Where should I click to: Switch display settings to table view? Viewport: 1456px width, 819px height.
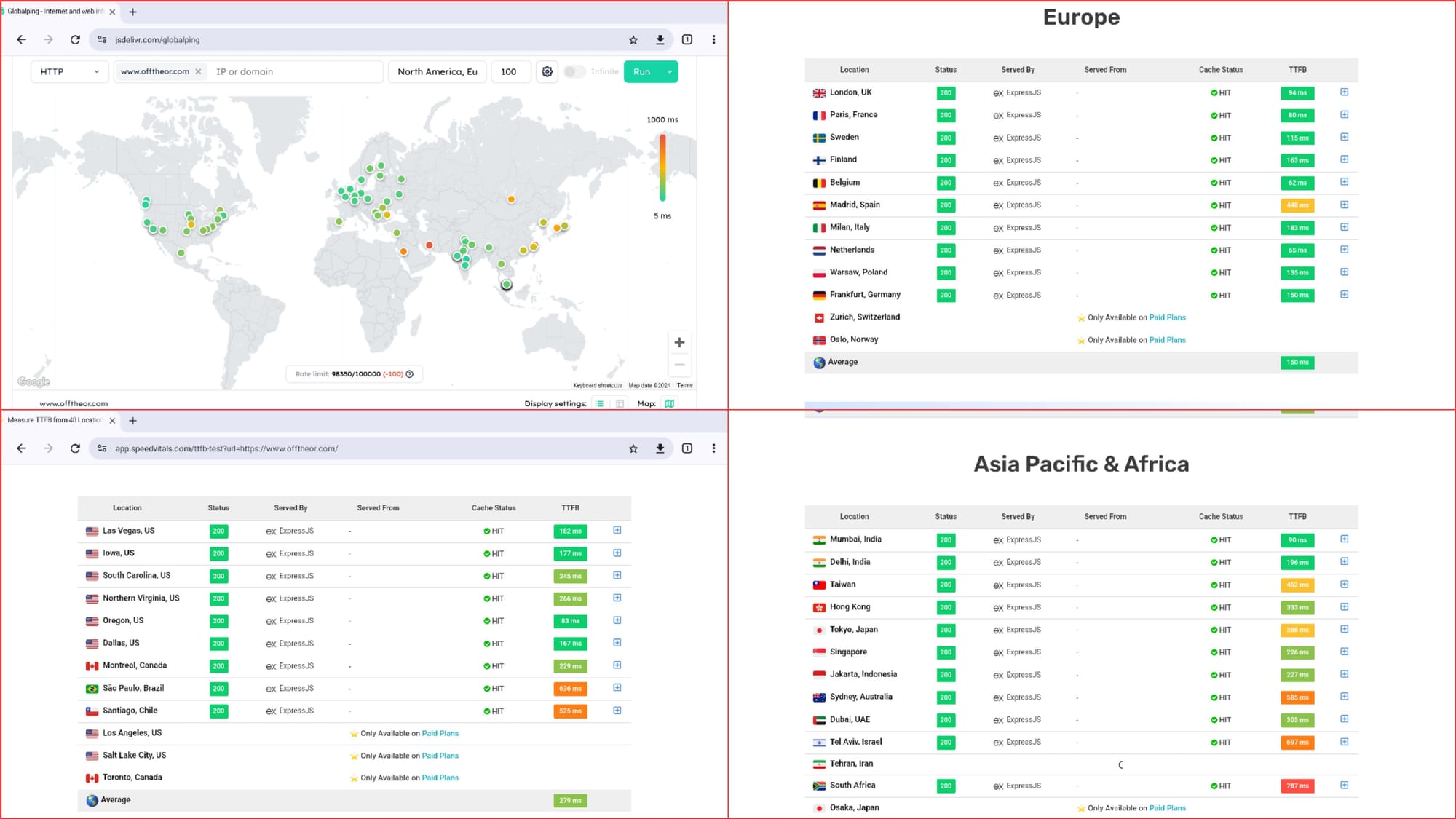coord(620,403)
